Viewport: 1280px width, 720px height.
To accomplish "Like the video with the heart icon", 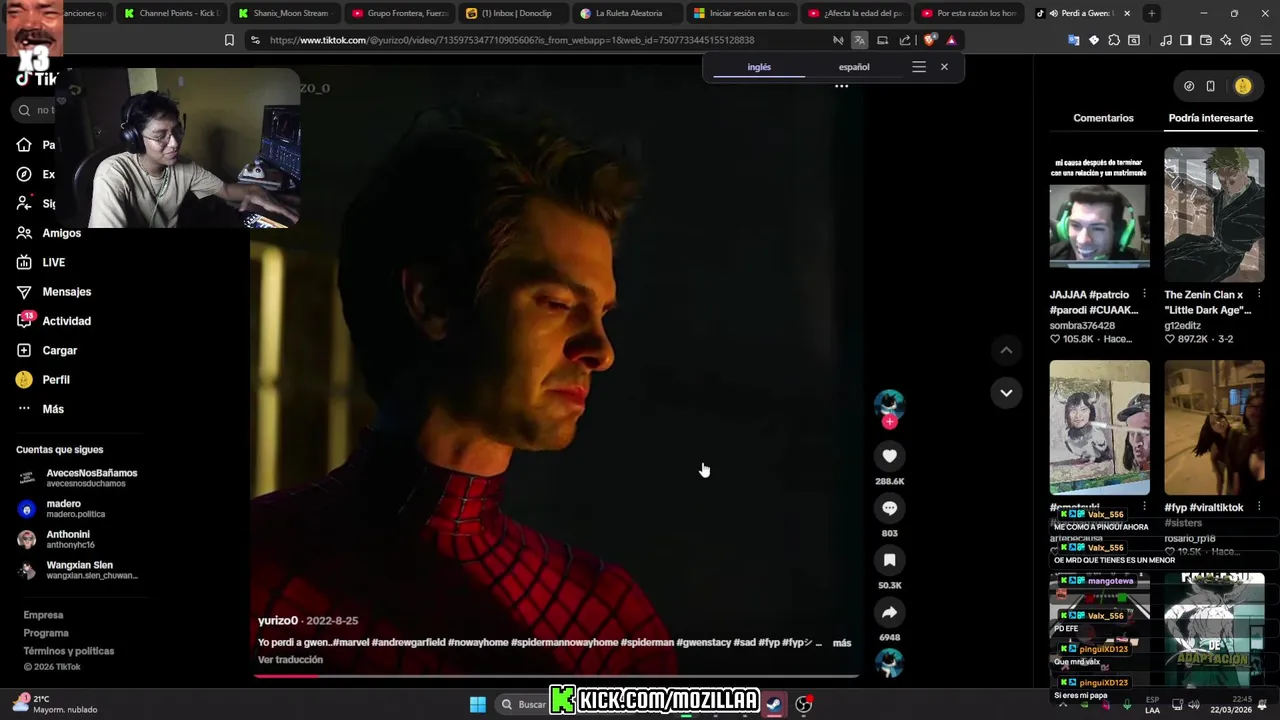I will coord(889,456).
